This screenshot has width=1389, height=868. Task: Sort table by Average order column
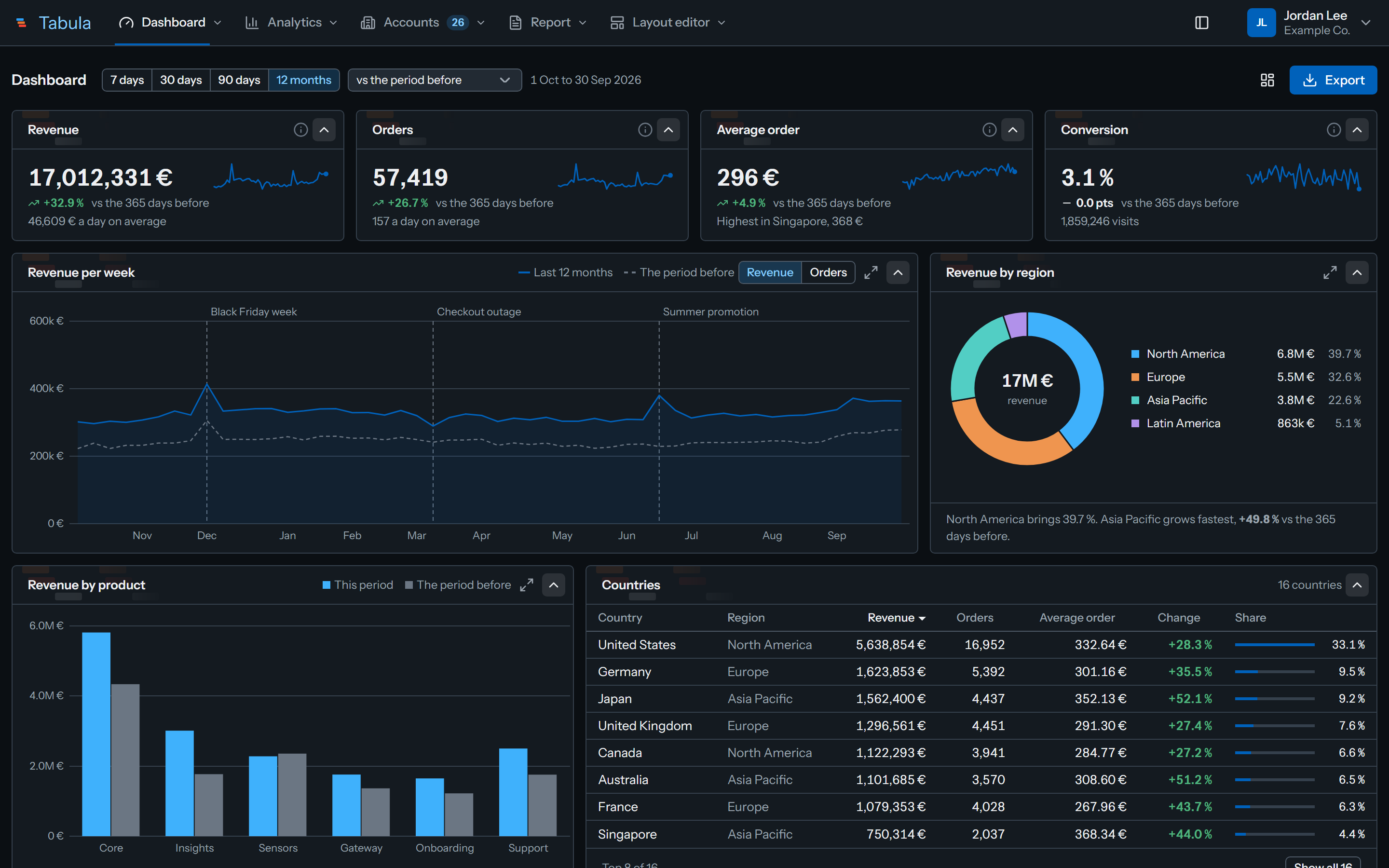[x=1077, y=617]
